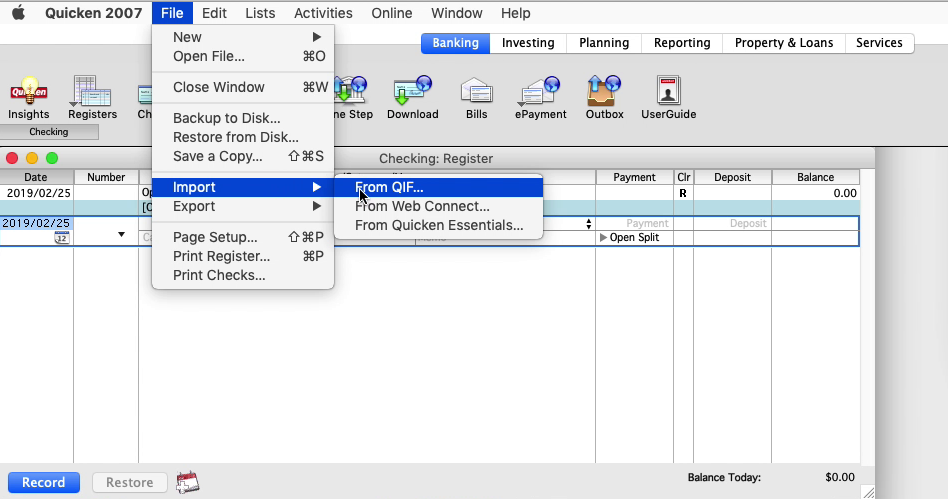Expand the Export submenu
Viewport: 948px width, 499px height.
(242, 206)
